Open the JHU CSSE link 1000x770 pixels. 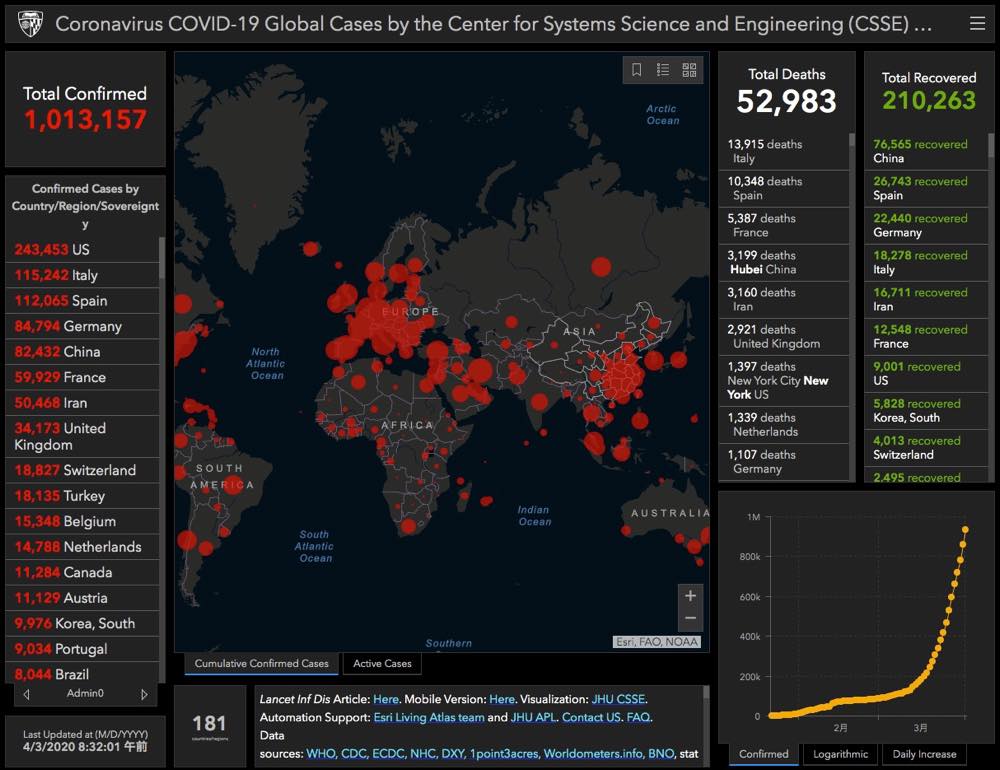tap(618, 699)
